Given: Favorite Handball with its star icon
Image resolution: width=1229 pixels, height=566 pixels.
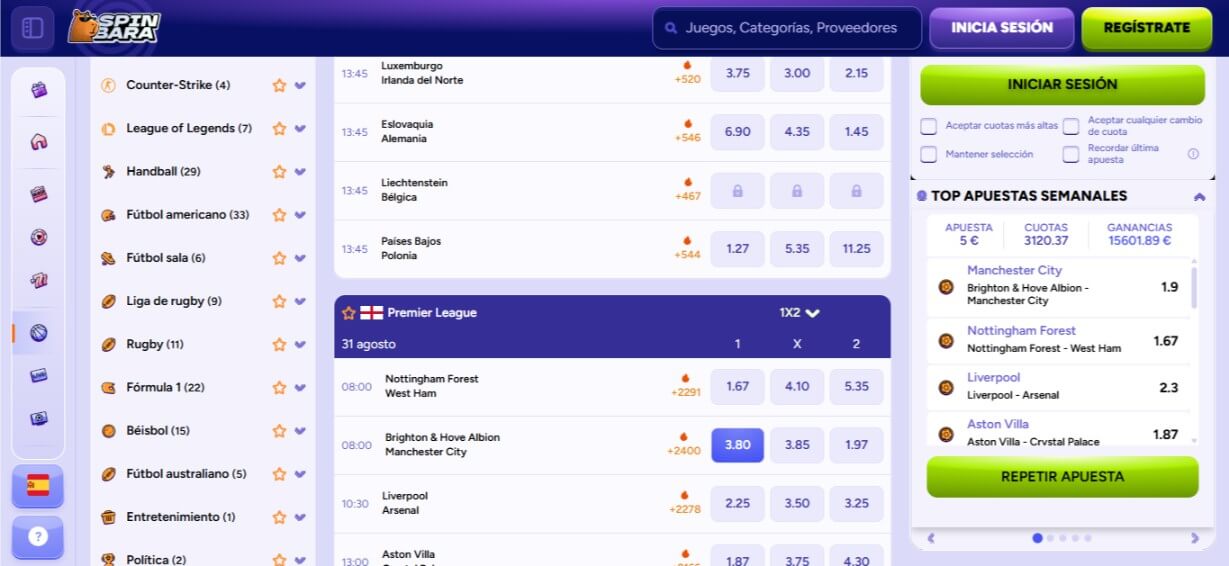Looking at the screenshot, I should 279,172.
